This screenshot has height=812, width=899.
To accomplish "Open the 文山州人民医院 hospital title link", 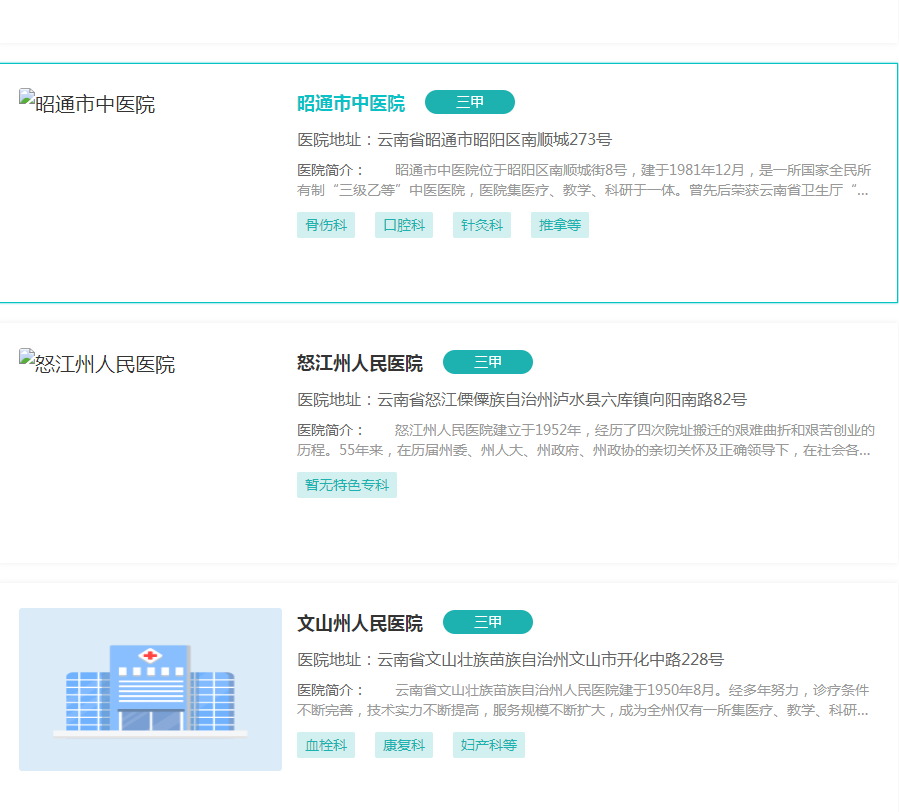I will pos(360,623).
